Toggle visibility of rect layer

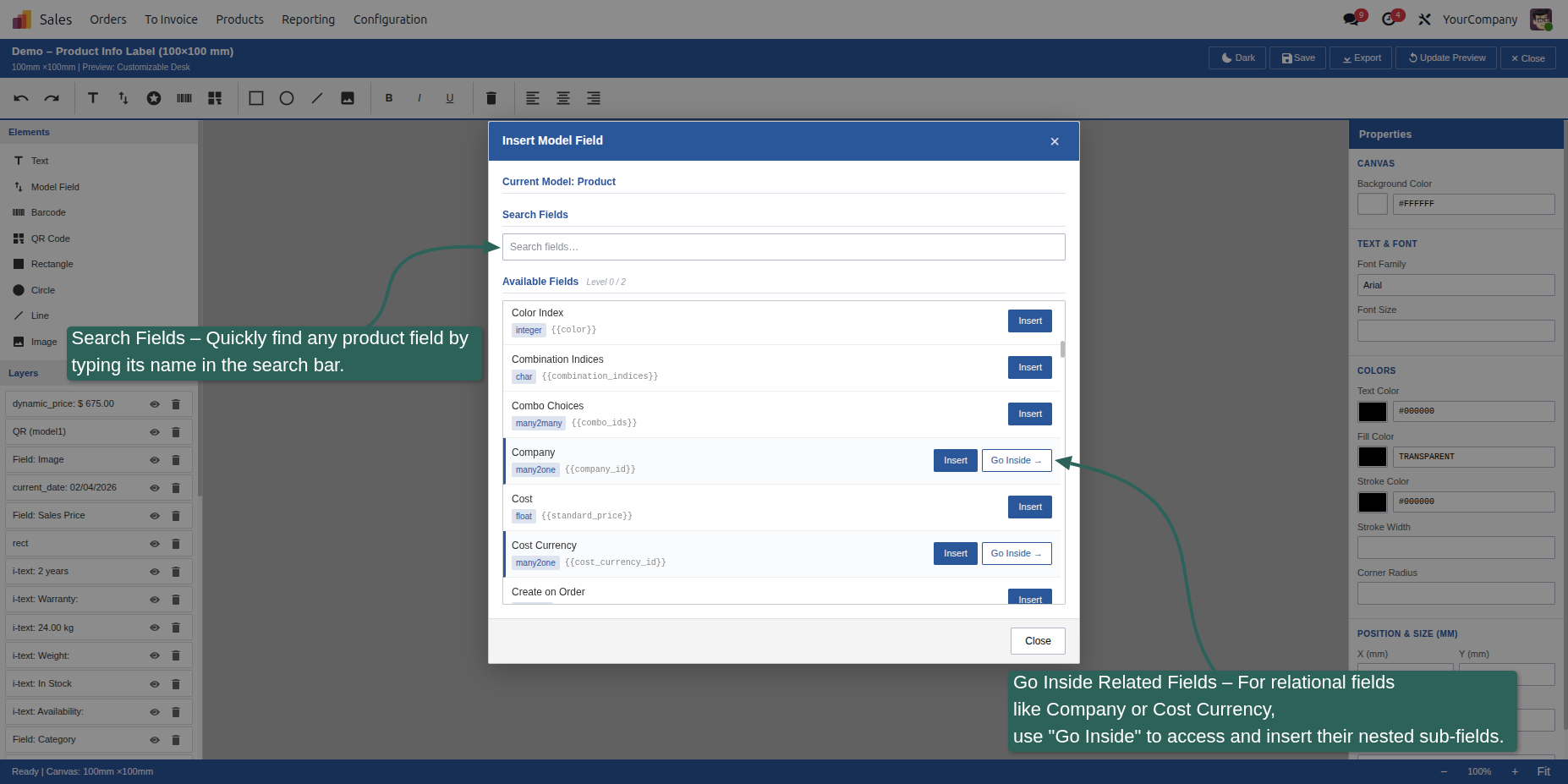click(155, 544)
